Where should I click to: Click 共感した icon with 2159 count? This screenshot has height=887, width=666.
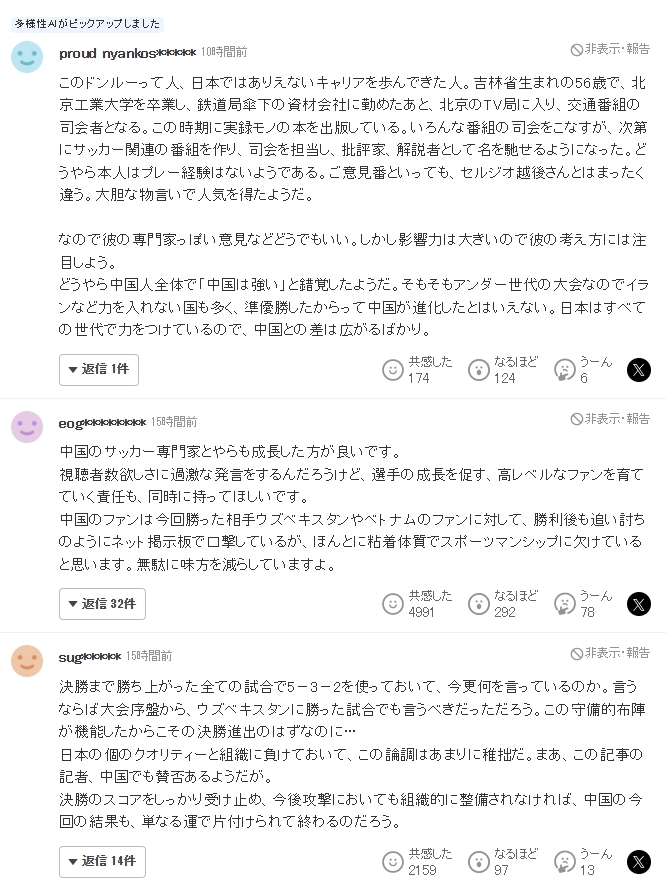point(393,862)
